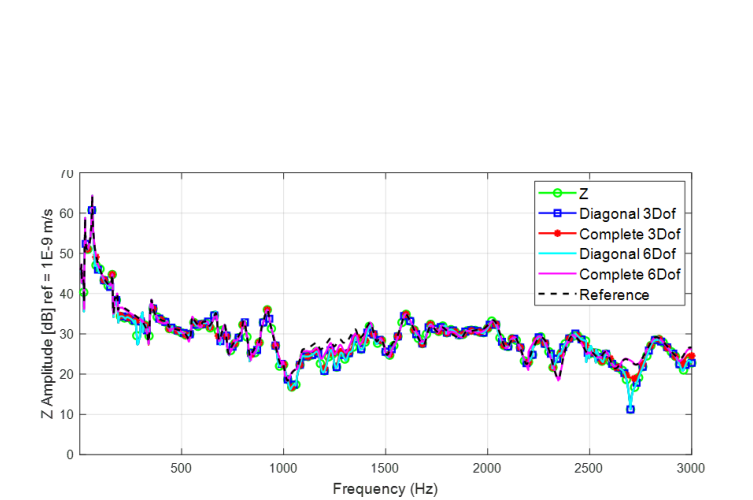Click the magenta line sample for Complete 6Dof
The height and width of the screenshot is (500, 753).
pos(557,274)
